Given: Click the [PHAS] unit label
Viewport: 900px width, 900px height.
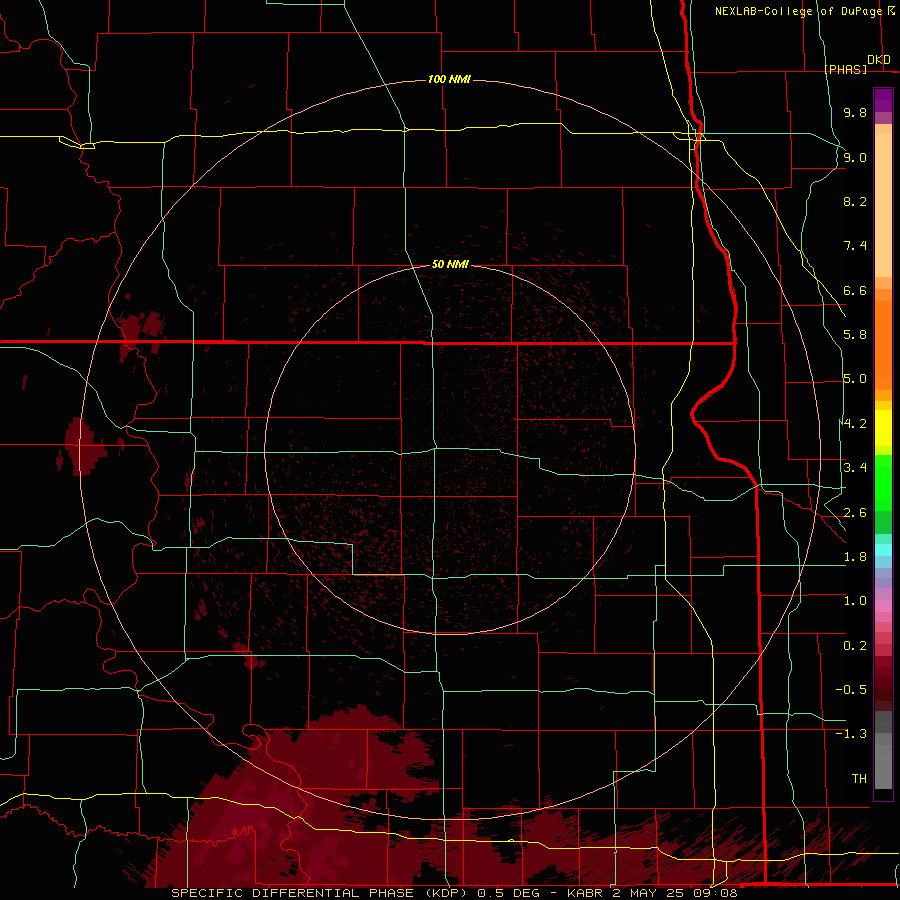Looking at the screenshot, I should pos(845,69).
